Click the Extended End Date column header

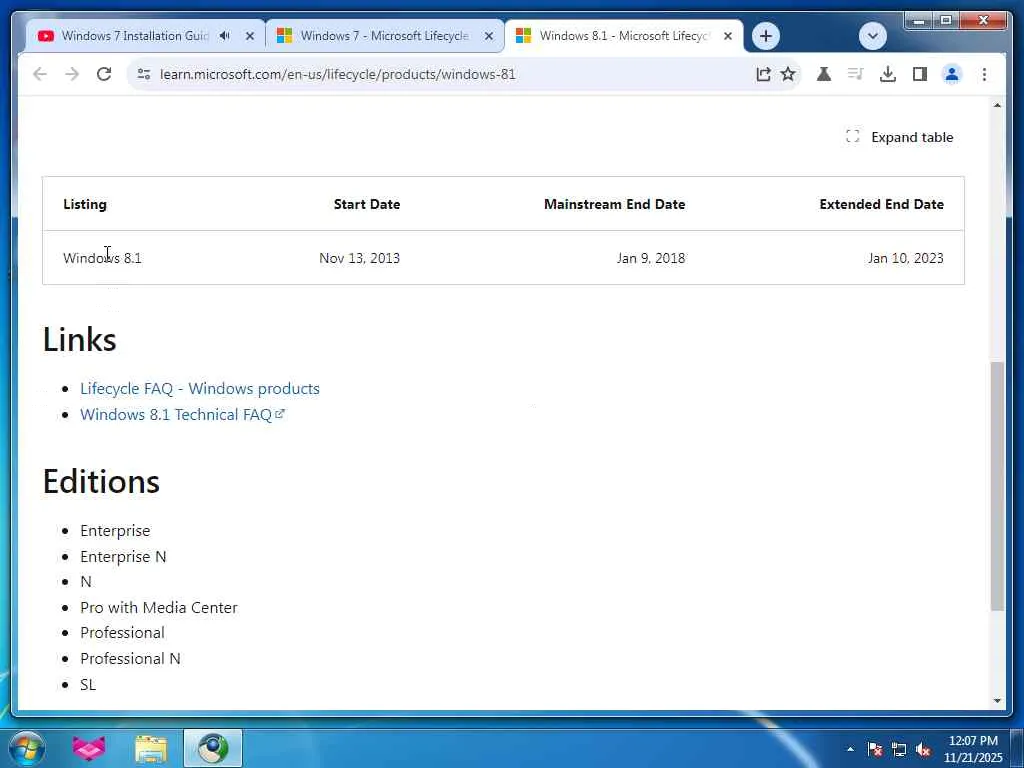(882, 204)
